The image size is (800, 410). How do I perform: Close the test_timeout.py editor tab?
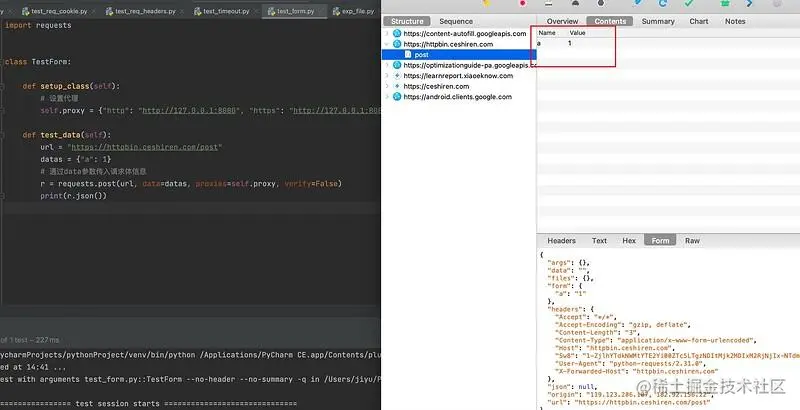256,11
